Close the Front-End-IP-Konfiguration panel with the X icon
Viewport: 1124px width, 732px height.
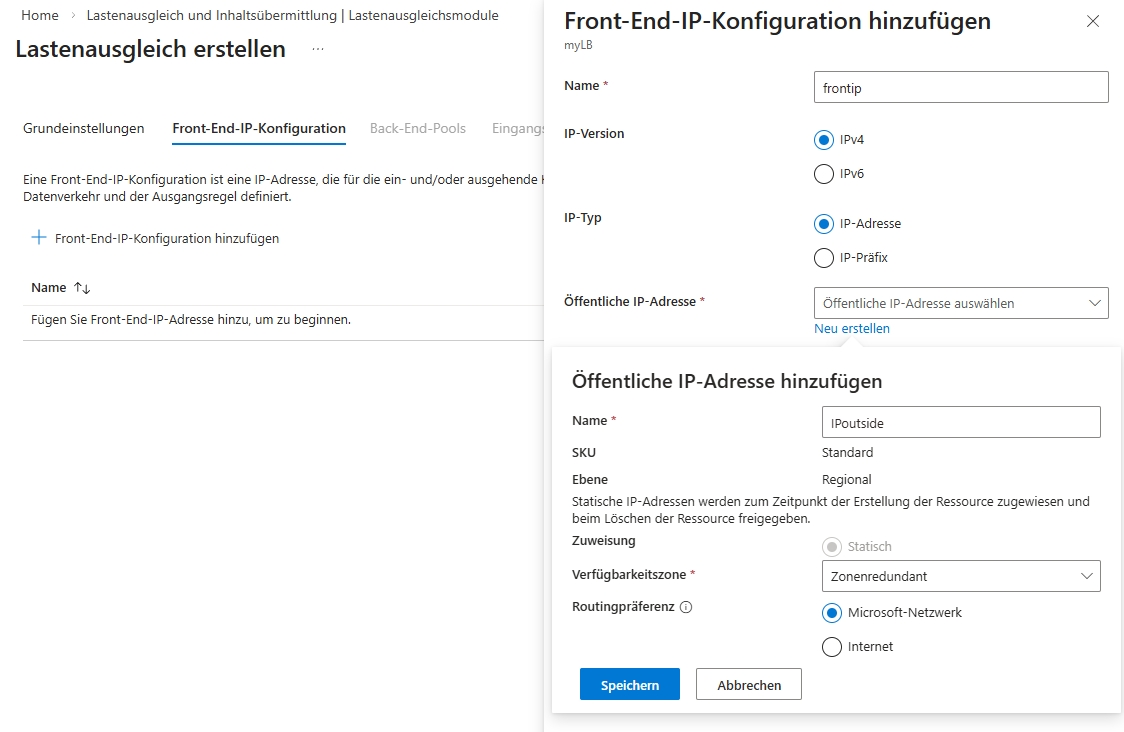pos(1093,21)
